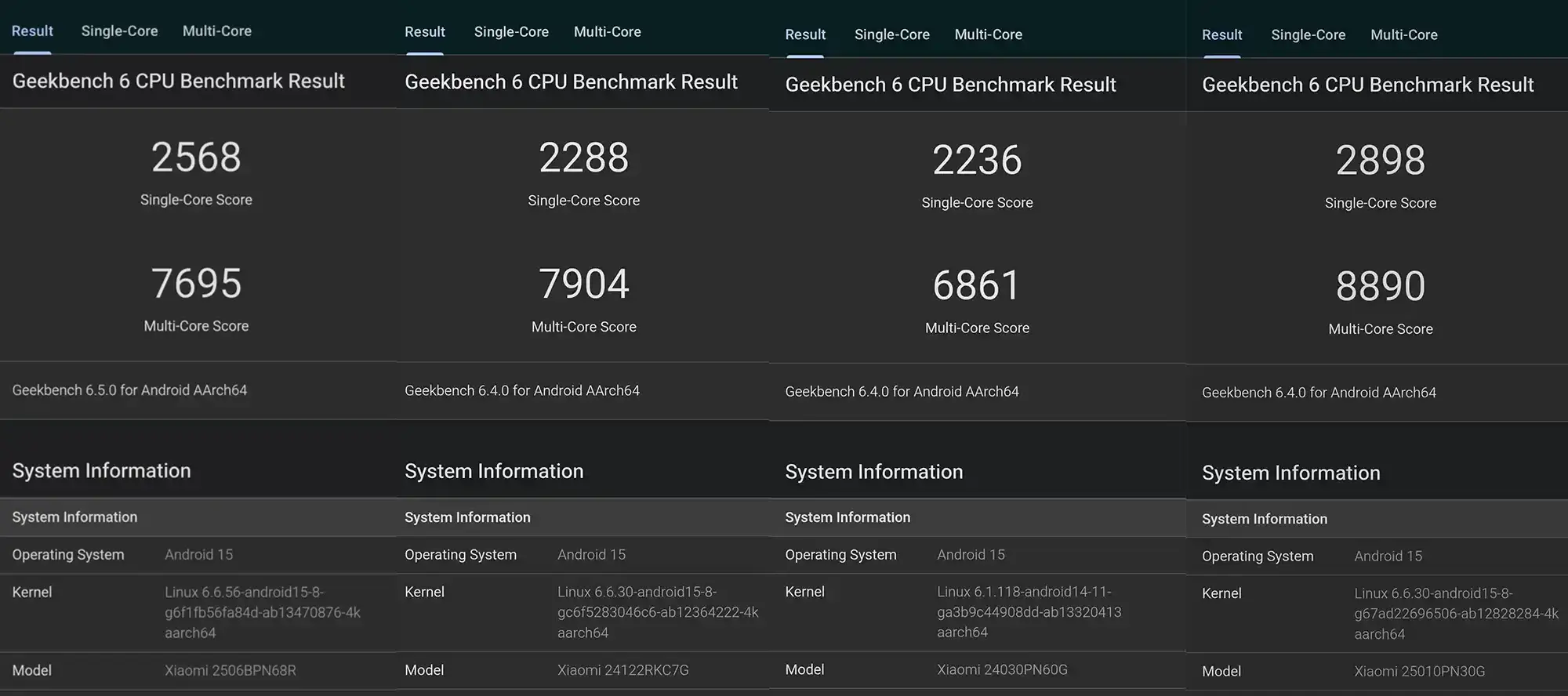Open Result tab in the 2288 score panel

pyautogui.click(x=425, y=32)
